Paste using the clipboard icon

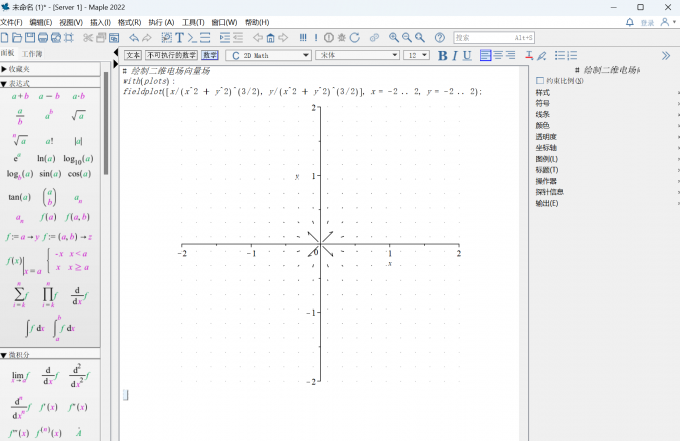[114, 38]
